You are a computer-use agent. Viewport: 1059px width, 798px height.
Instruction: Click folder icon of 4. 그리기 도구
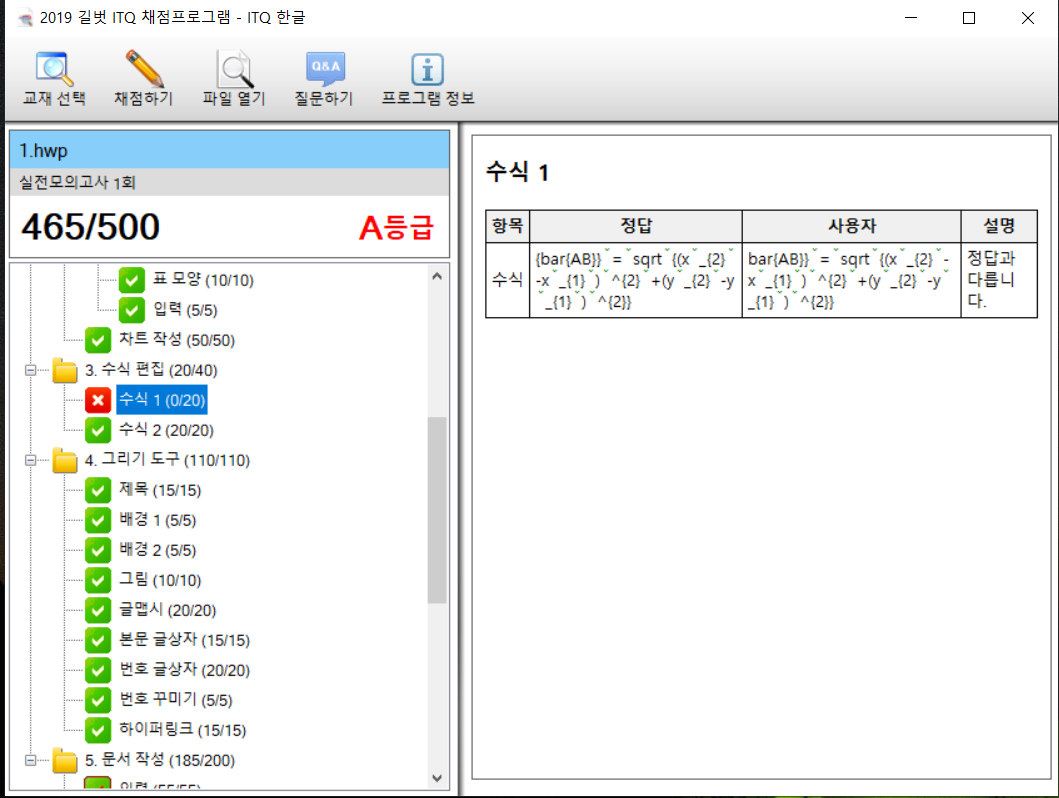(66, 461)
